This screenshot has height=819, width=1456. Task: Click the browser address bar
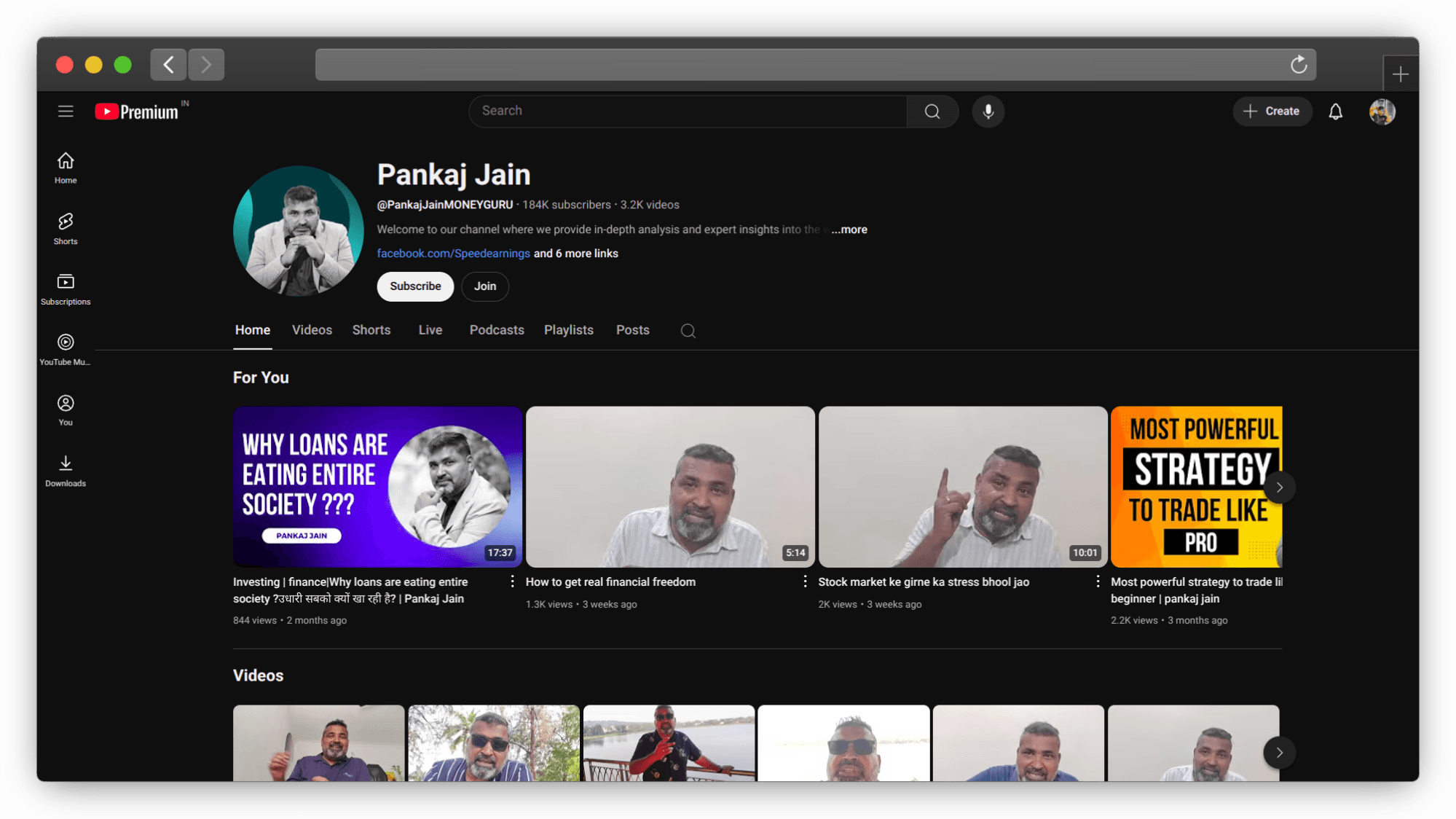816,65
